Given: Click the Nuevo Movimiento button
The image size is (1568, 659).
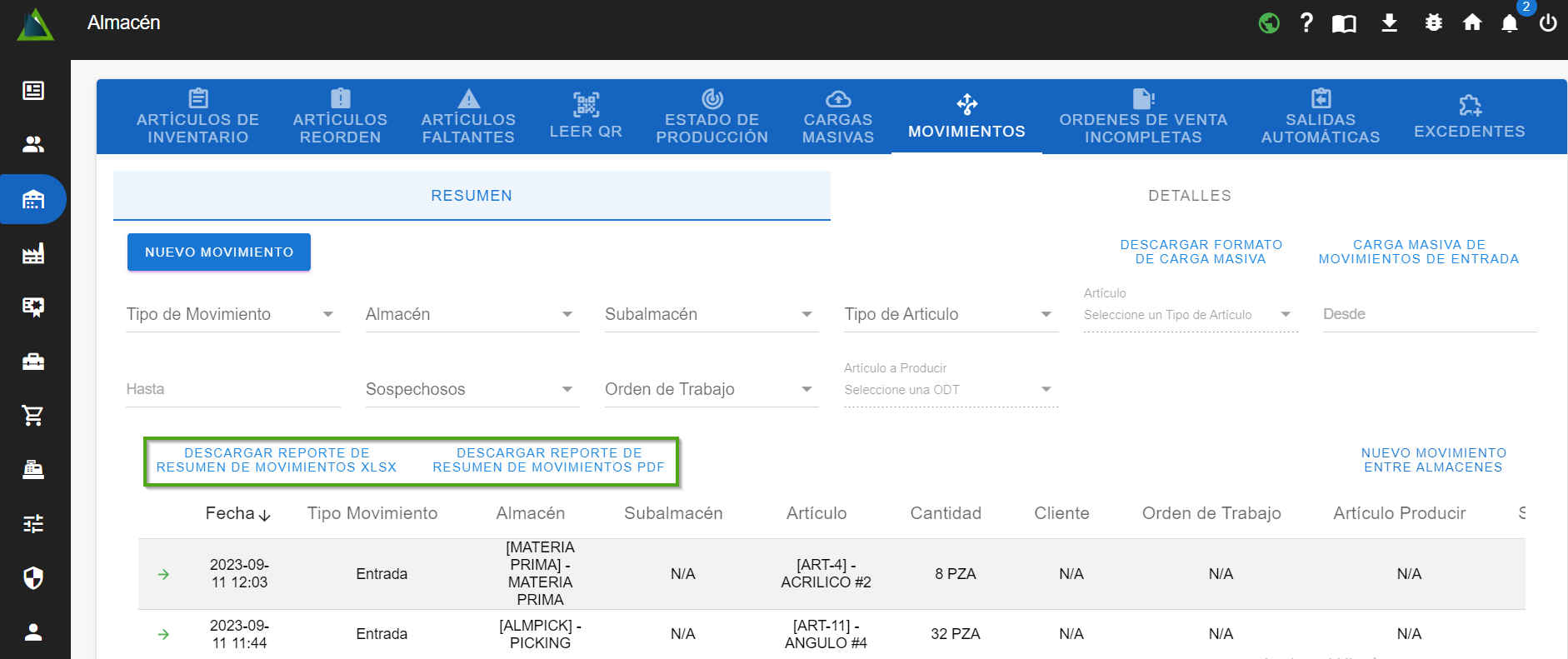Looking at the screenshot, I should click(x=219, y=252).
